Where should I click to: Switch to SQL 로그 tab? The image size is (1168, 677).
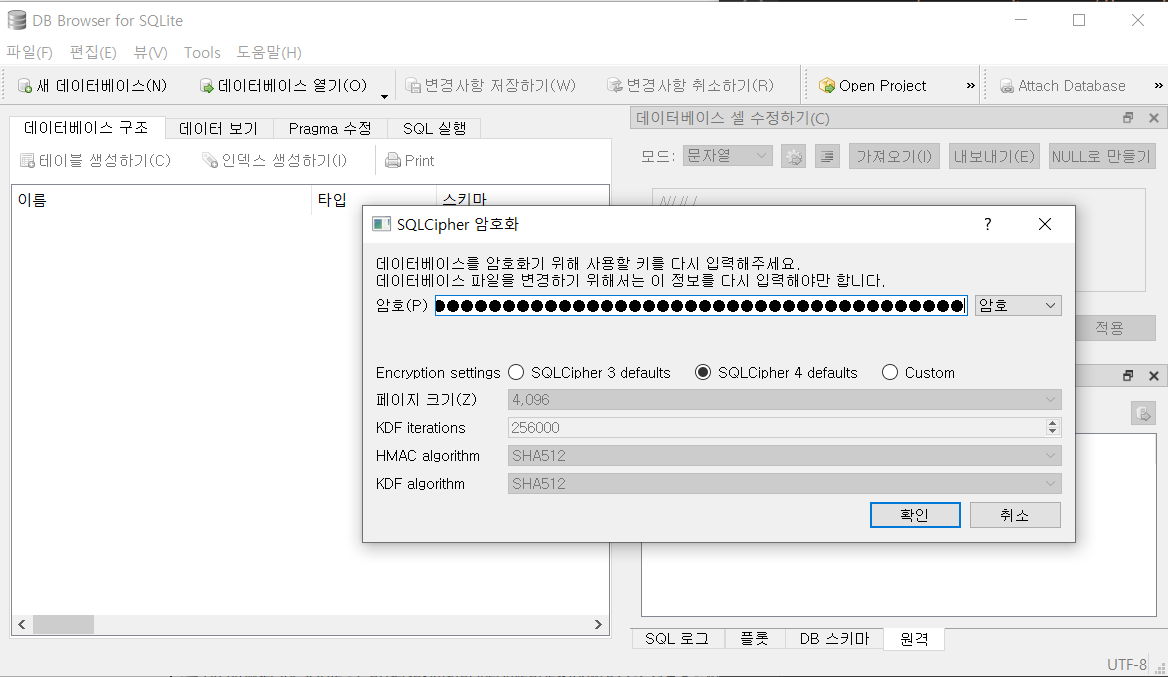(677, 639)
